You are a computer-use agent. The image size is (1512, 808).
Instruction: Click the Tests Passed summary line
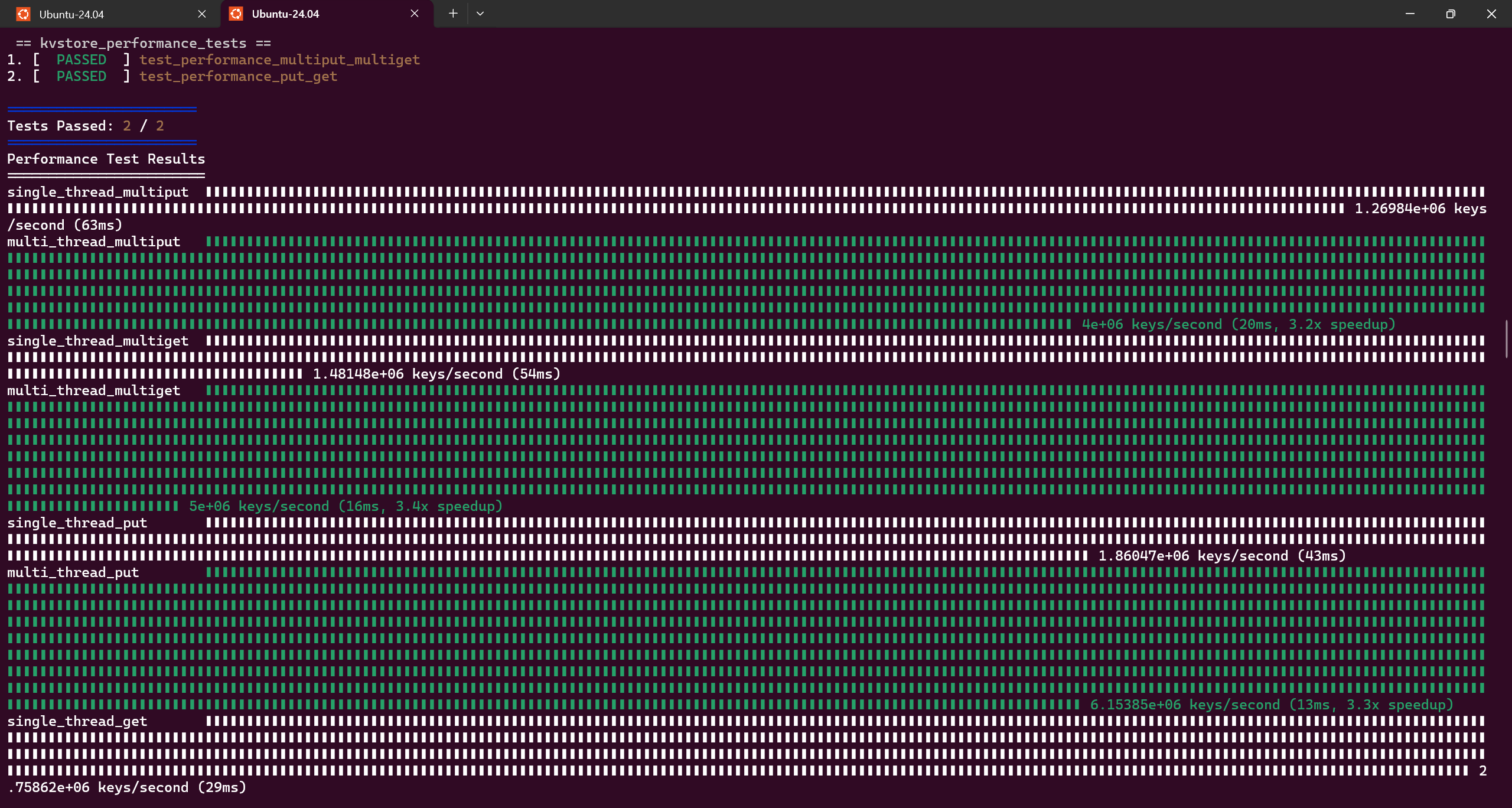click(x=86, y=126)
